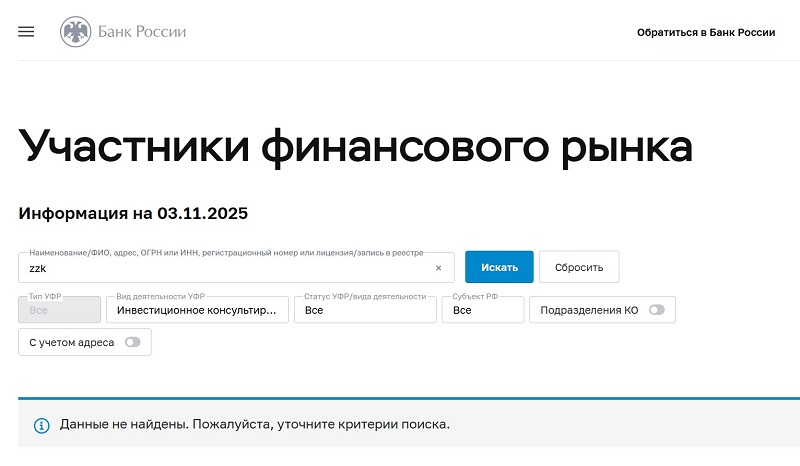800x466 pixels.
Task: Click the Bank of Russia eagle emblem
Action: coord(75,32)
